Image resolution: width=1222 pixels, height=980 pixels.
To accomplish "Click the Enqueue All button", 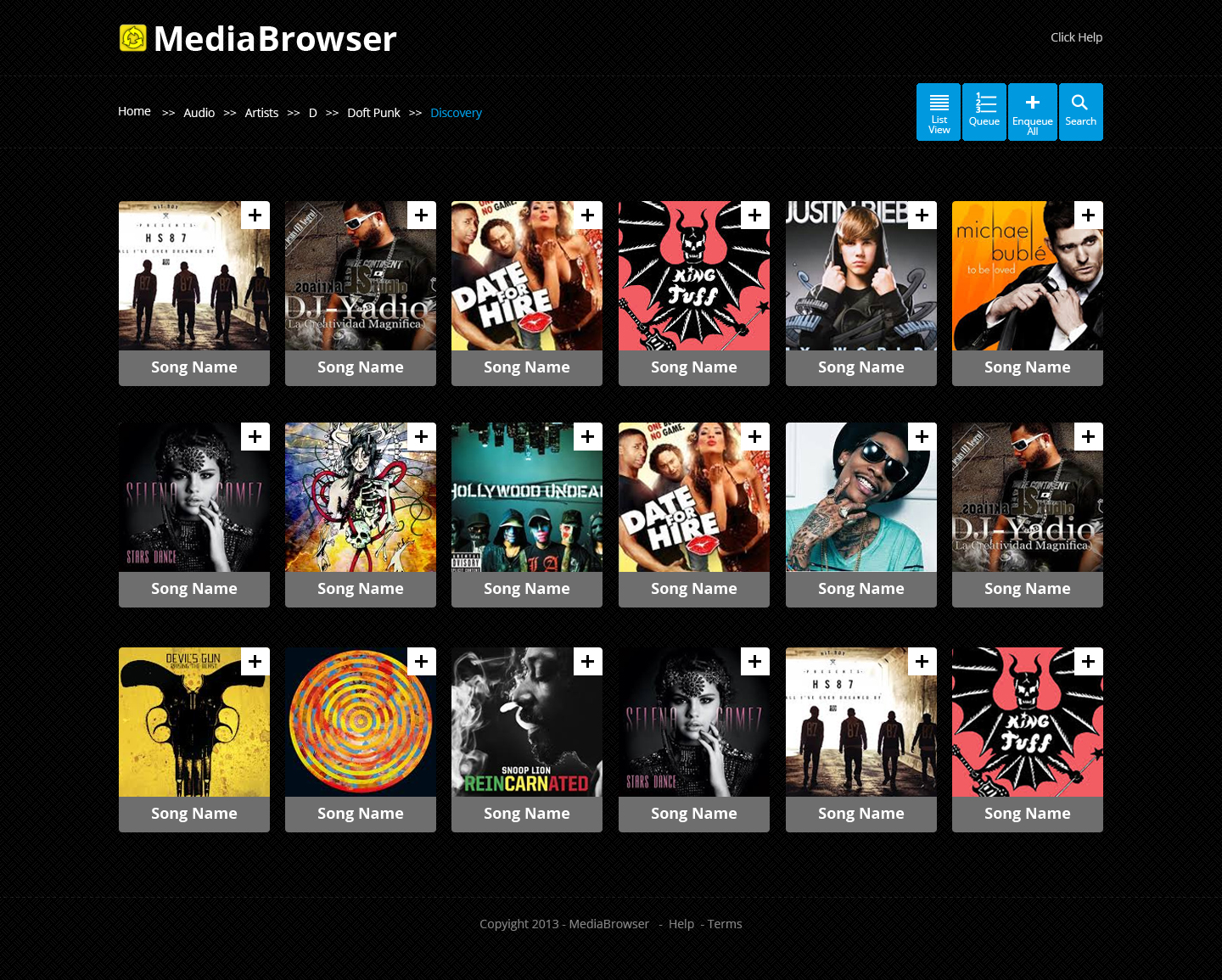I will [1033, 112].
